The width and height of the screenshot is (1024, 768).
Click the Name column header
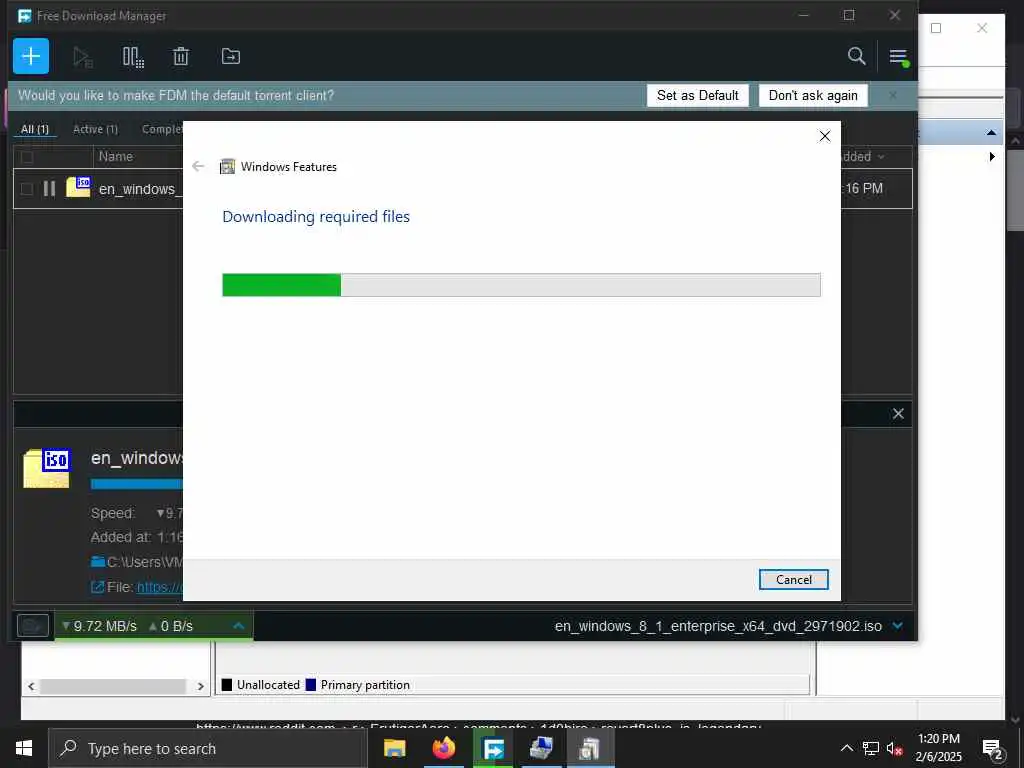(x=116, y=157)
